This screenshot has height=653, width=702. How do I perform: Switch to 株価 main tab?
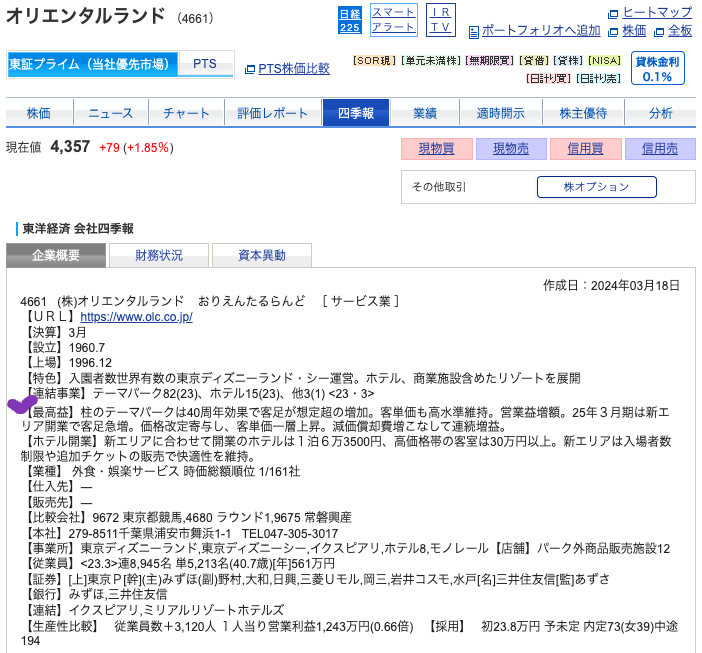click(39, 113)
